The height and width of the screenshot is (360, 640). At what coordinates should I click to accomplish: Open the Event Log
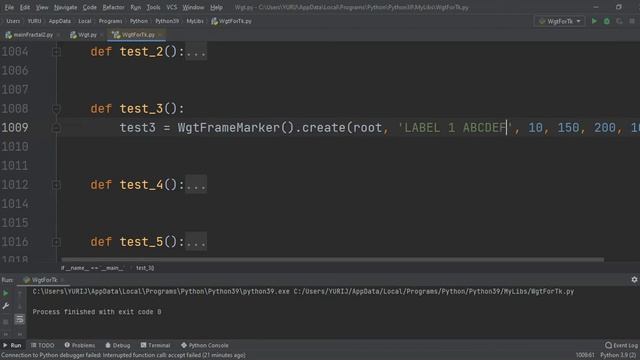point(621,345)
